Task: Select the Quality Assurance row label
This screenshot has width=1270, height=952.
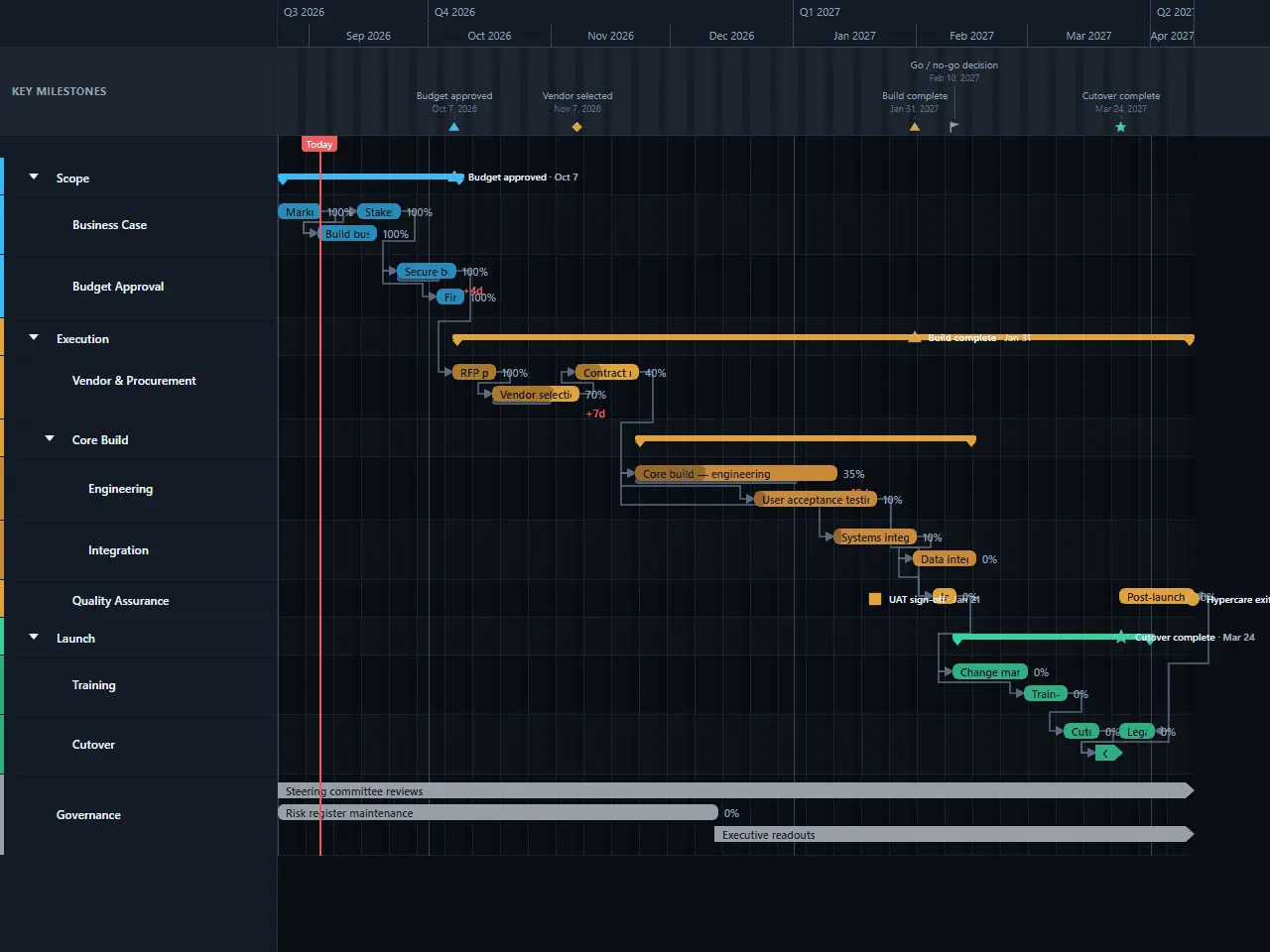Action: [120, 601]
